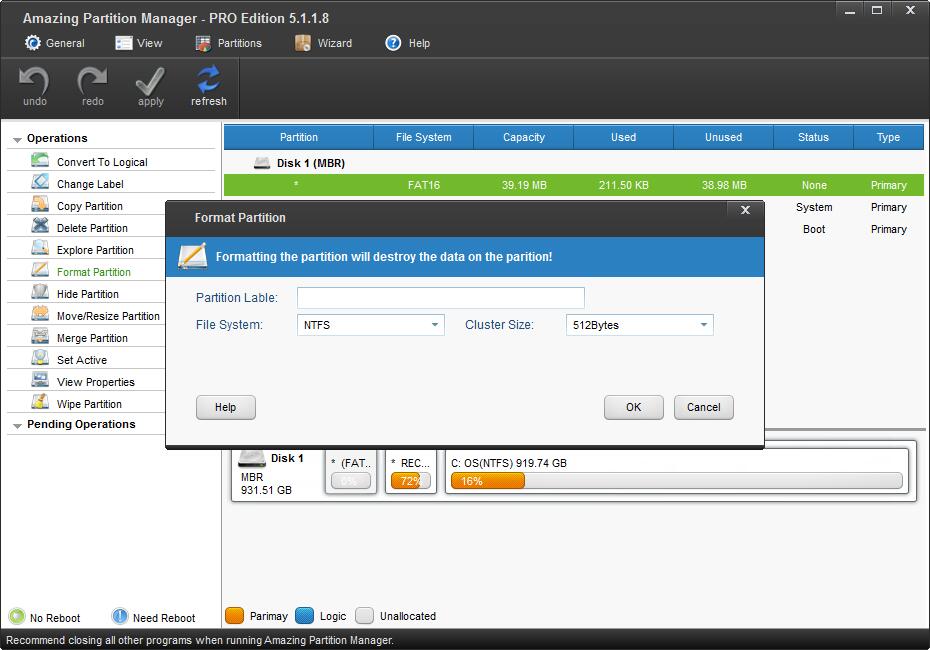Click the Copy Partition icon

[40, 204]
